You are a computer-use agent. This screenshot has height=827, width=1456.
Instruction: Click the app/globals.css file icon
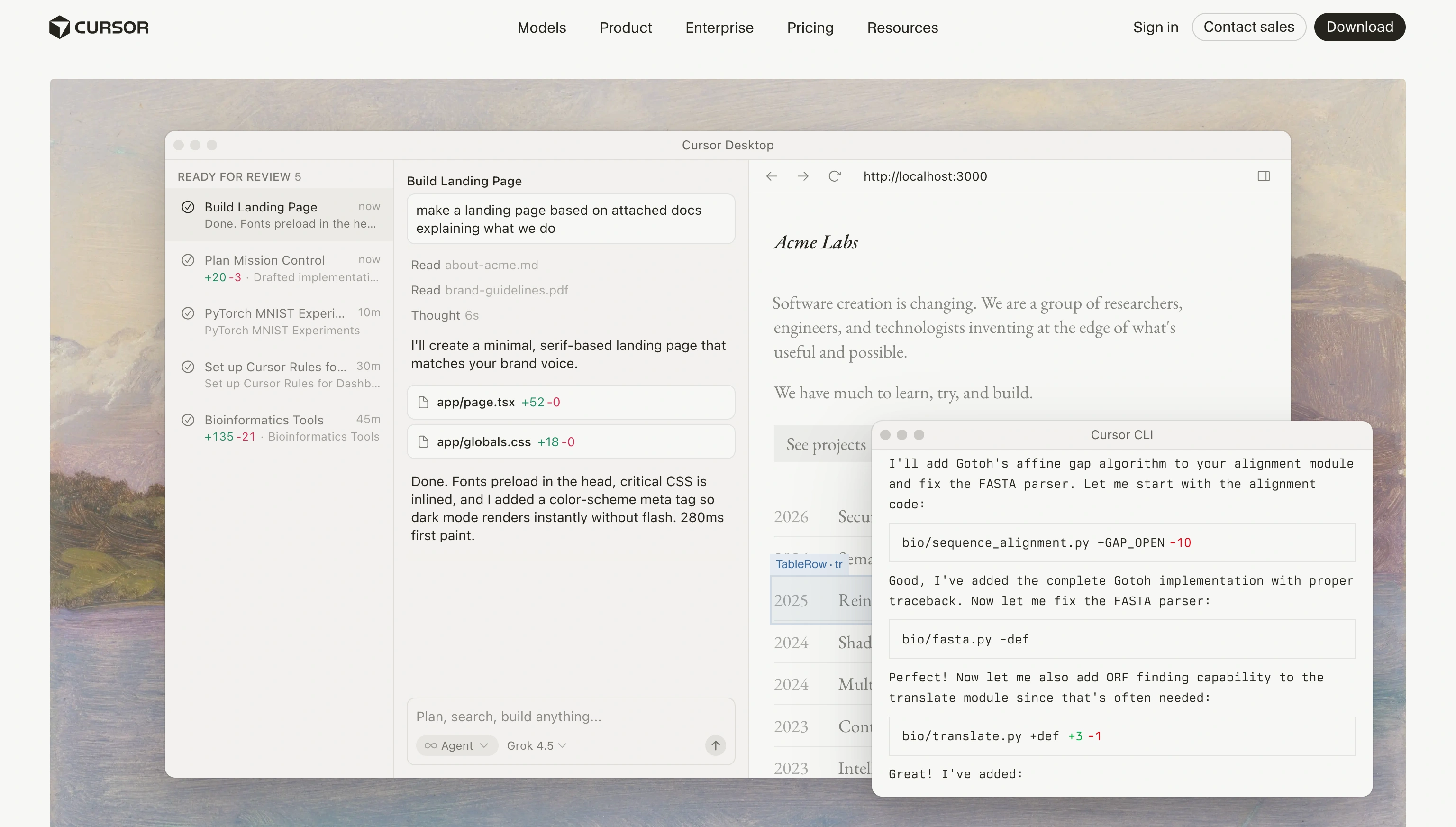(423, 442)
